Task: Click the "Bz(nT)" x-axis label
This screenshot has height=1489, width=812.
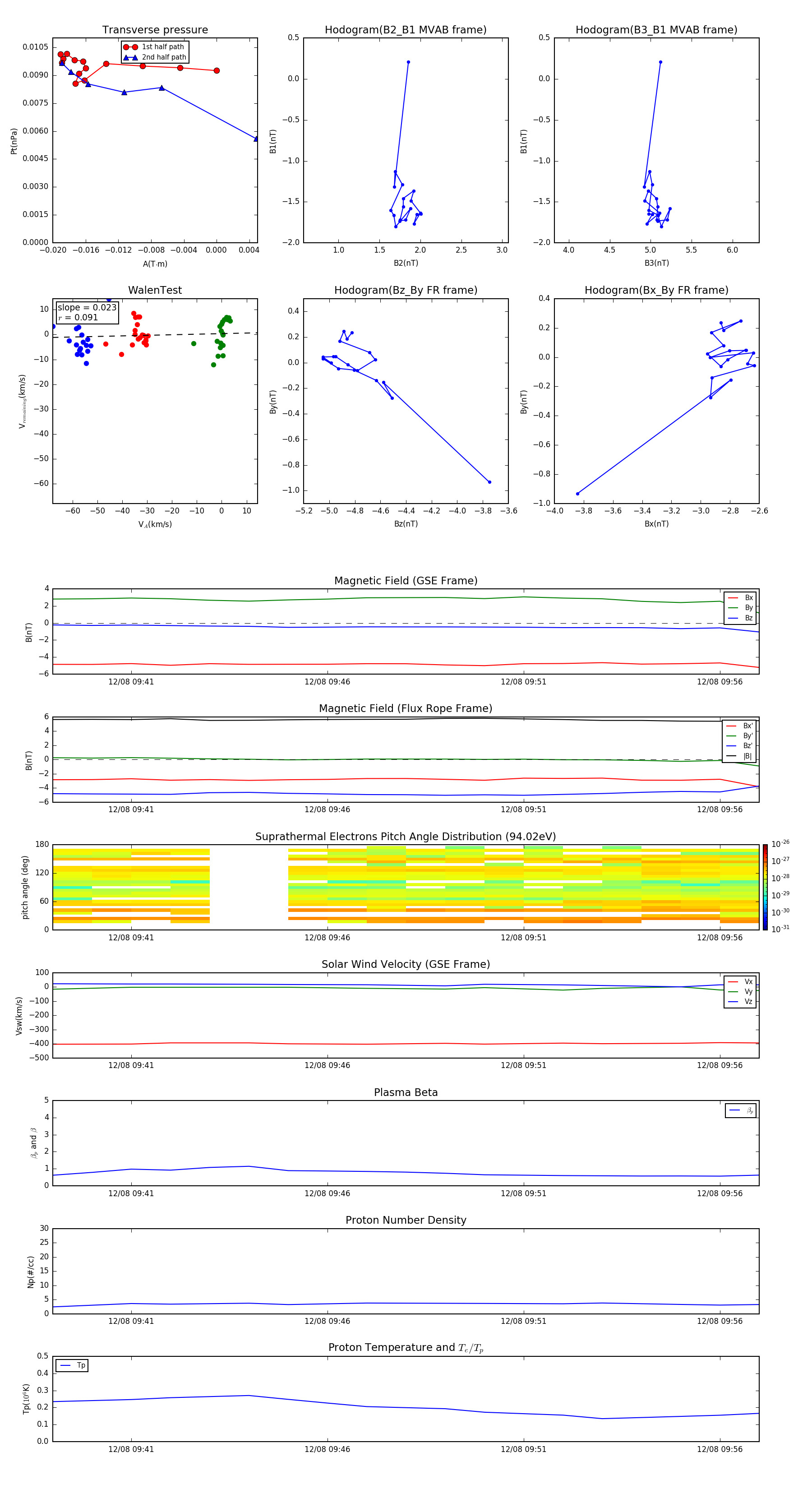Action: click(x=406, y=524)
